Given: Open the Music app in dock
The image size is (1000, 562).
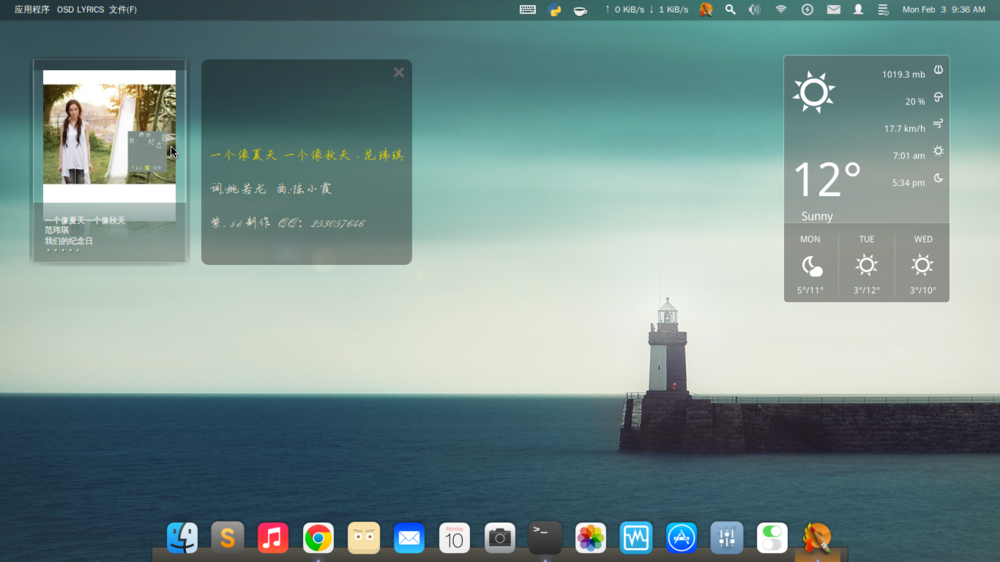Looking at the screenshot, I should [273, 538].
